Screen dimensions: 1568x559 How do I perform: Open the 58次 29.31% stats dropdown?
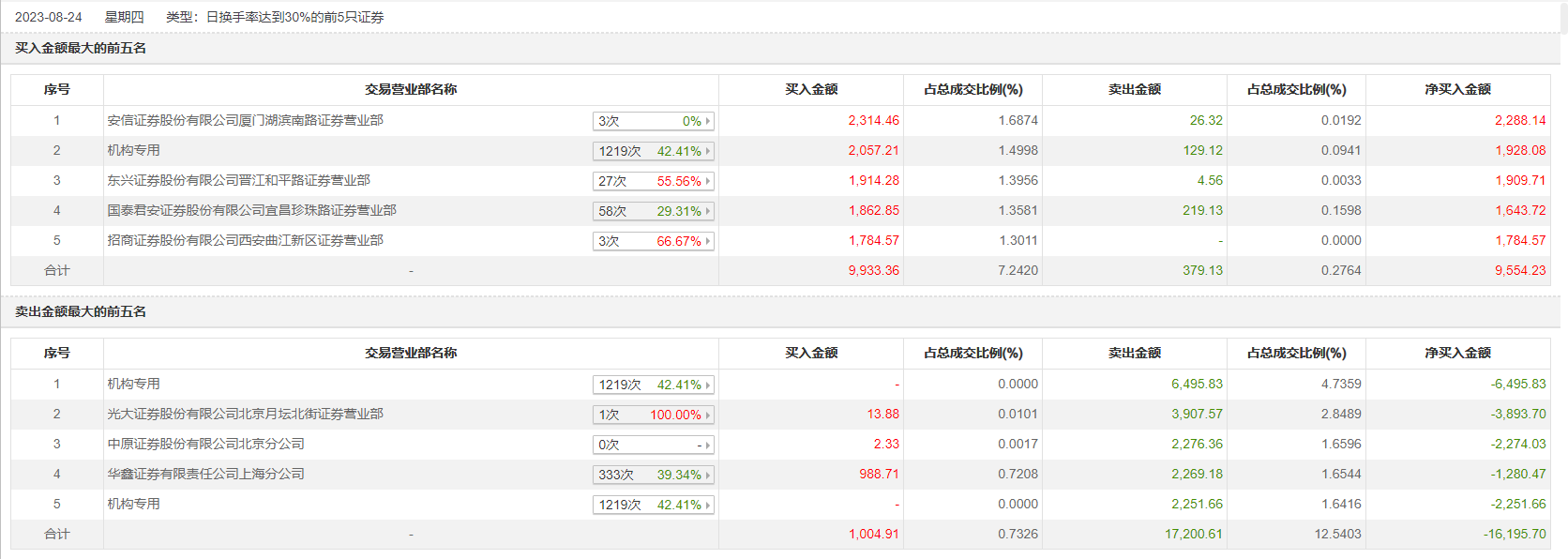tap(708, 211)
